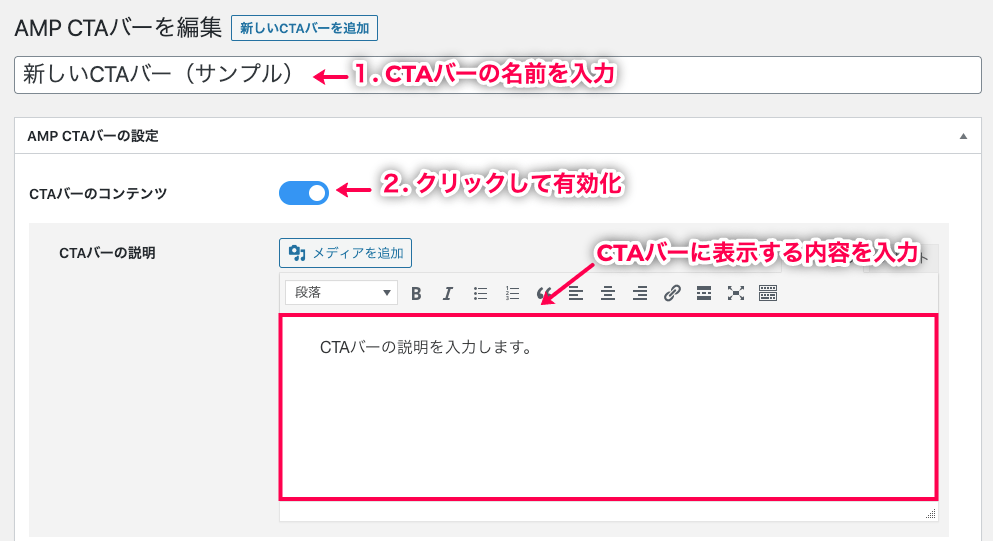993x541 pixels.
Task: Align text right
Action: point(640,293)
